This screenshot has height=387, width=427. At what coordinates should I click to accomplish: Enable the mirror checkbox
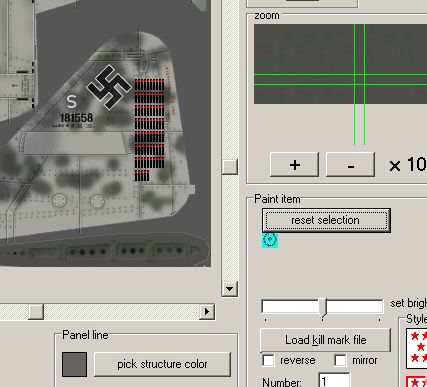pyautogui.click(x=340, y=360)
